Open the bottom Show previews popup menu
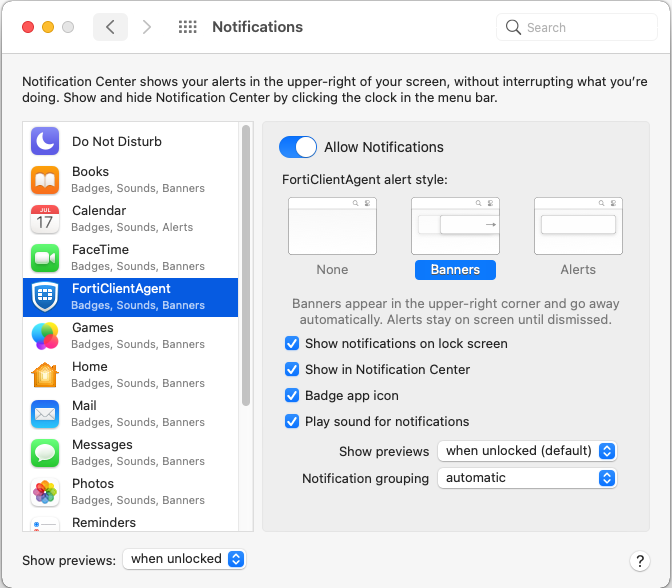Viewport: 672px width, 588px height. point(184,559)
